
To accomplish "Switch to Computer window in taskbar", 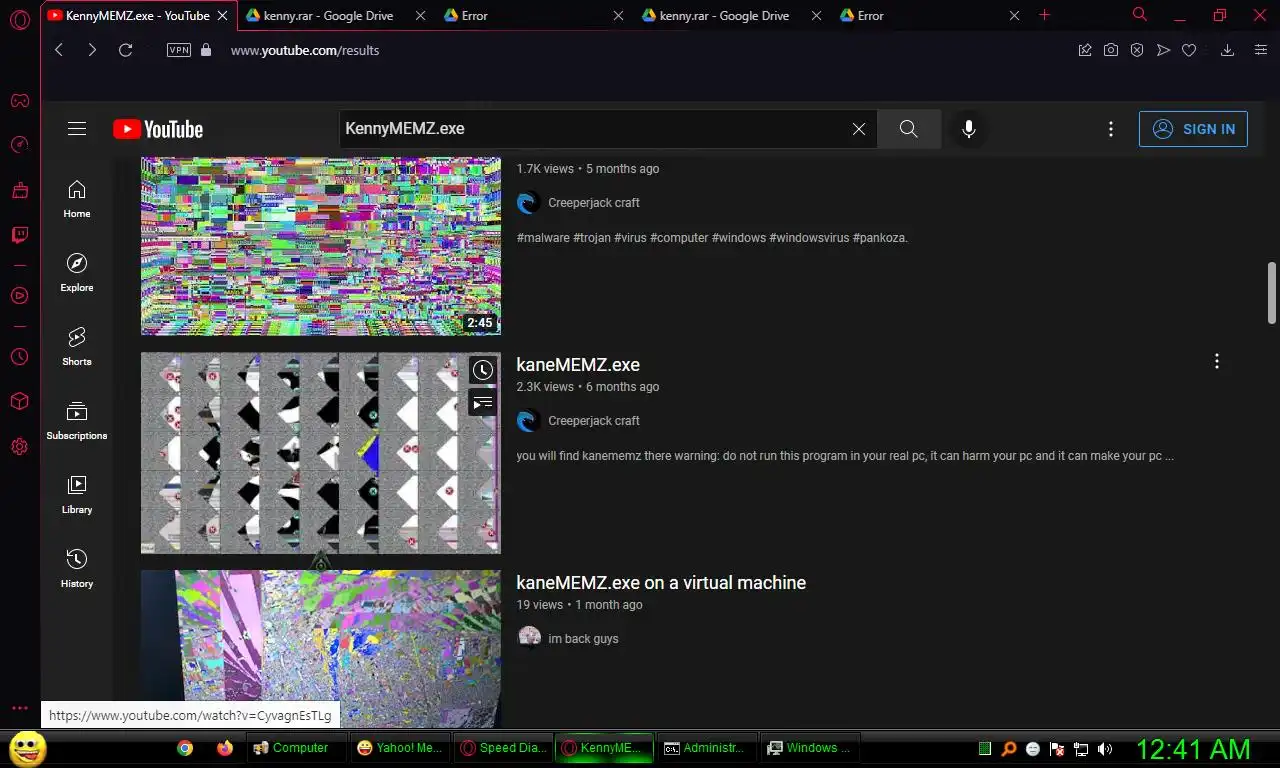I will [297, 748].
